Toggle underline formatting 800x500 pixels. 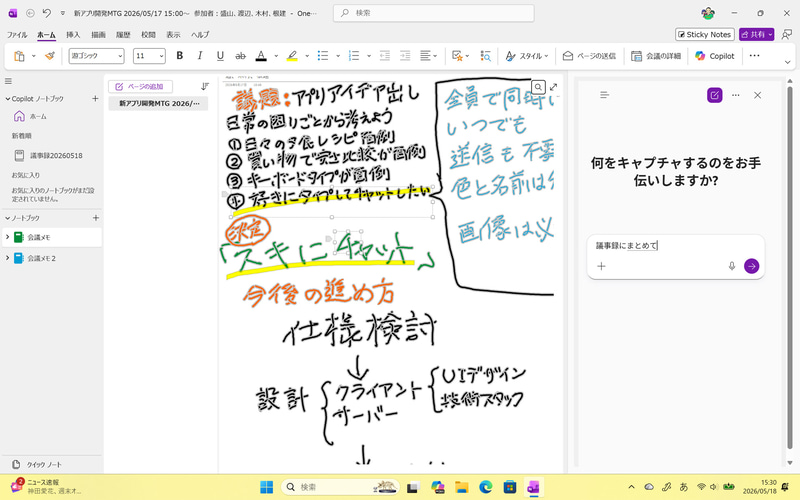[x=220, y=56]
